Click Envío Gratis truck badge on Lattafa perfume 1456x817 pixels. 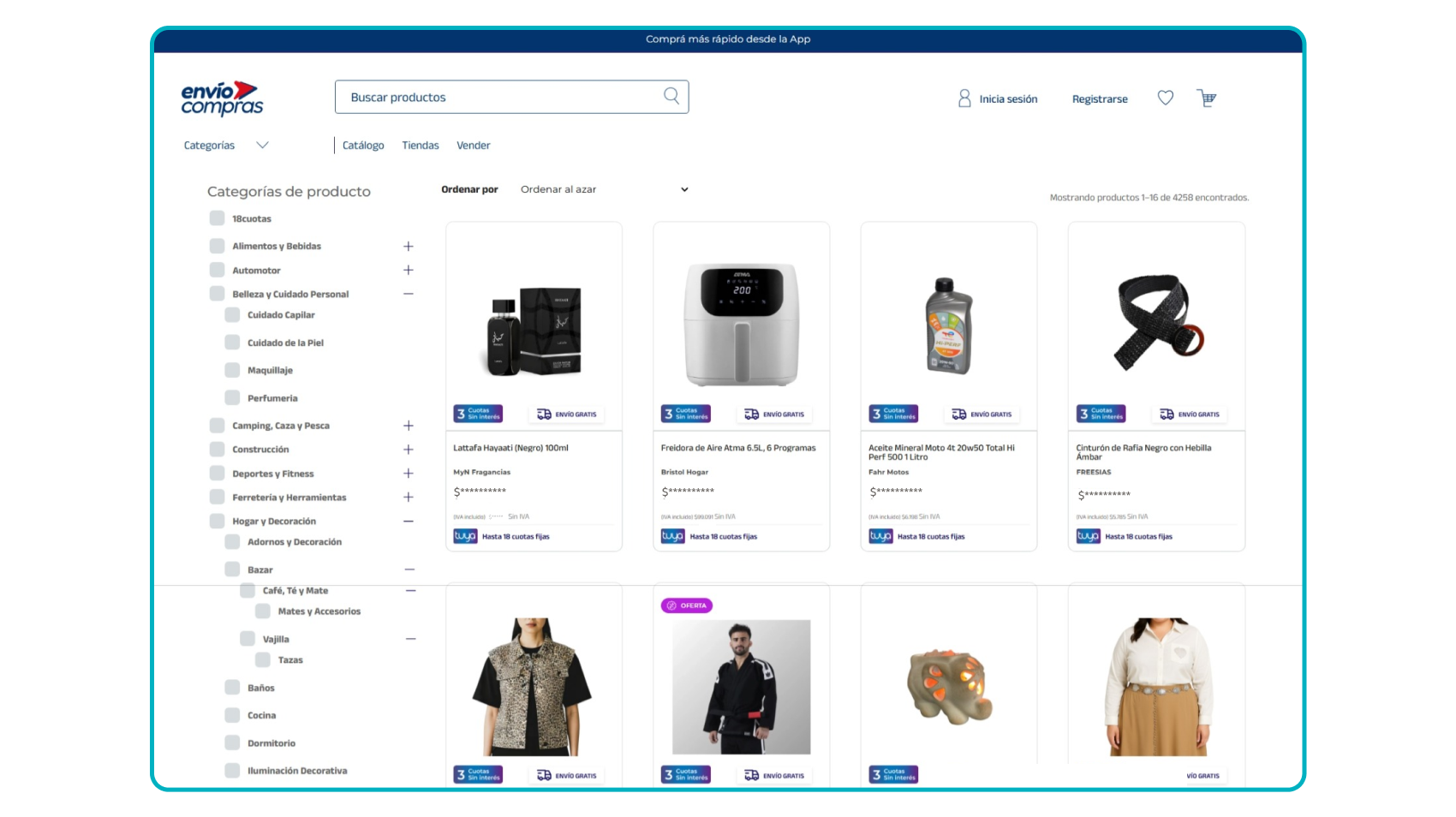(567, 414)
